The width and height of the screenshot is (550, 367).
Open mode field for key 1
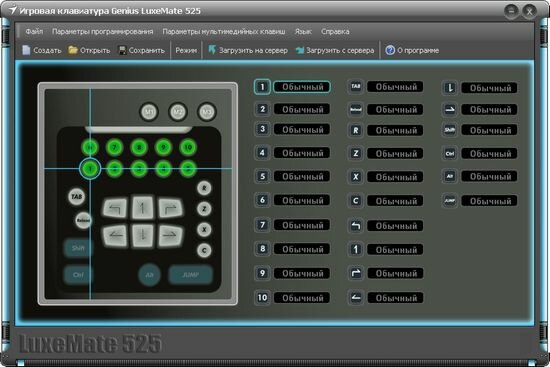[302, 87]
